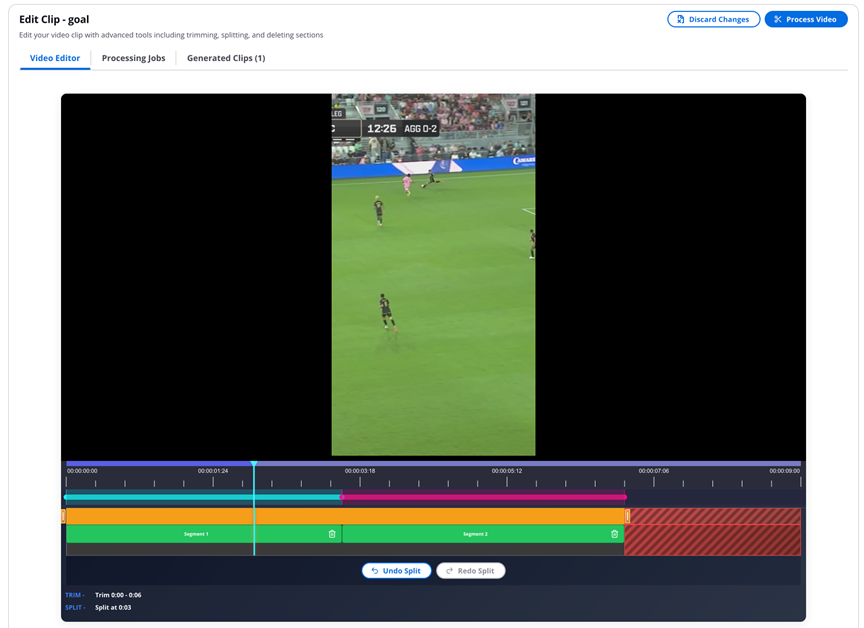The image size is (864, 628).
Task: Click the Discard Changes button
Action: [x=713, y=18]
